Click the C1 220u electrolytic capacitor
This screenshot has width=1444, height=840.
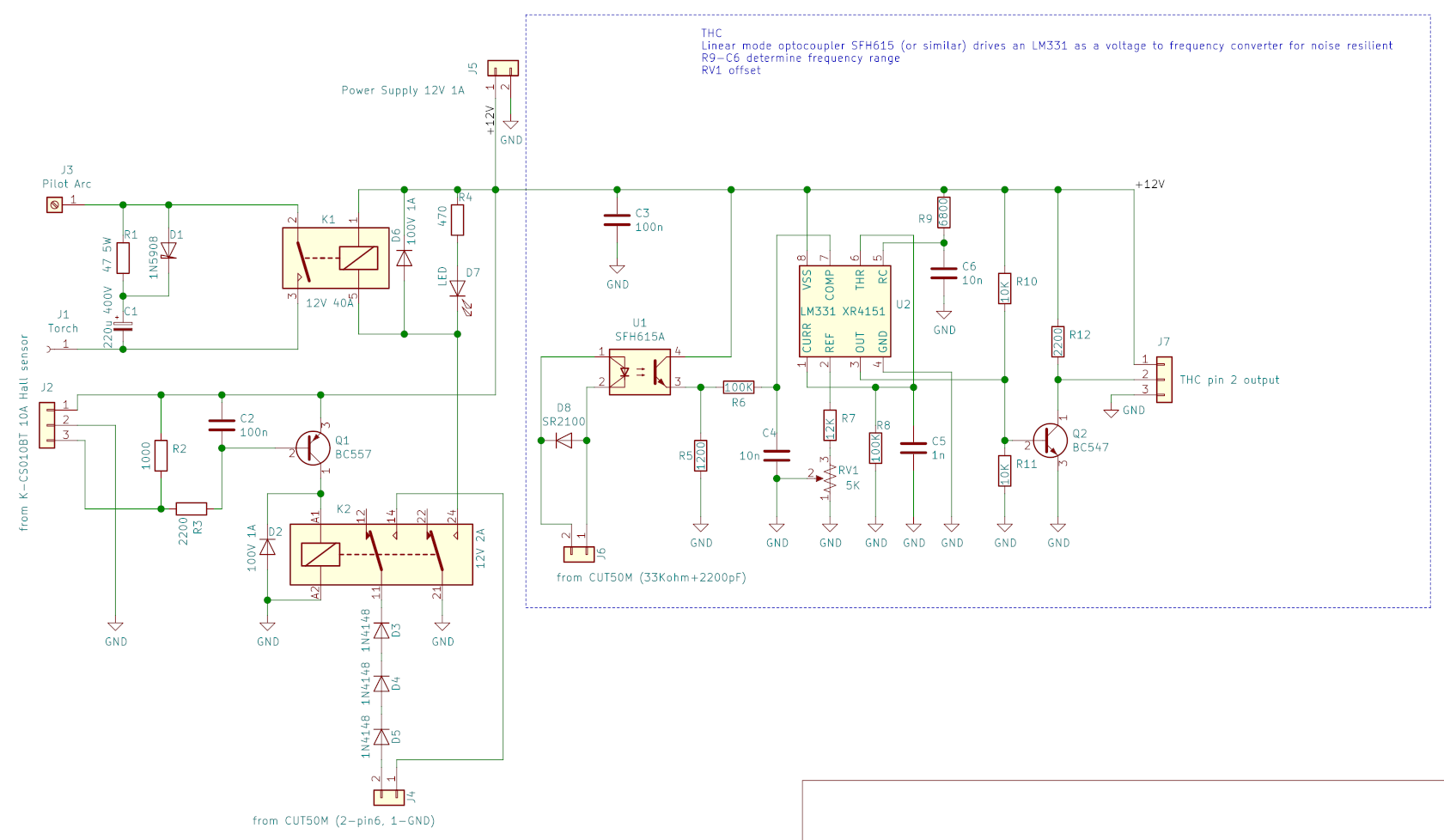pos(124,326)
